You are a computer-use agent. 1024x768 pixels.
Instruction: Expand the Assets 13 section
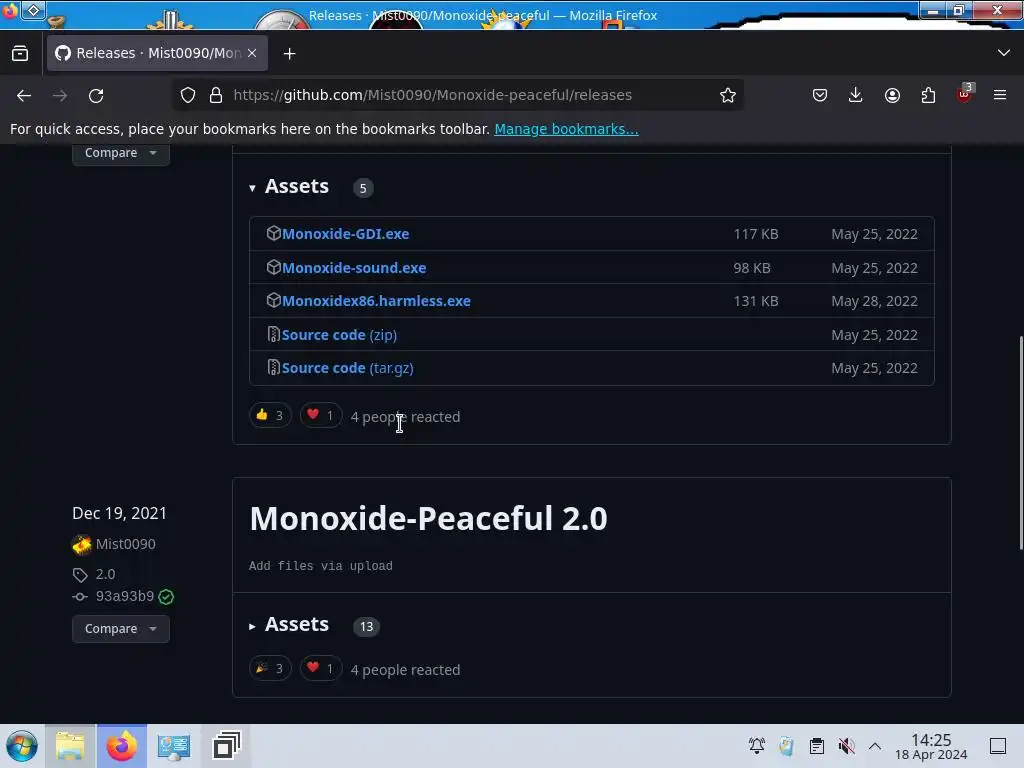(x=288, y=625)
